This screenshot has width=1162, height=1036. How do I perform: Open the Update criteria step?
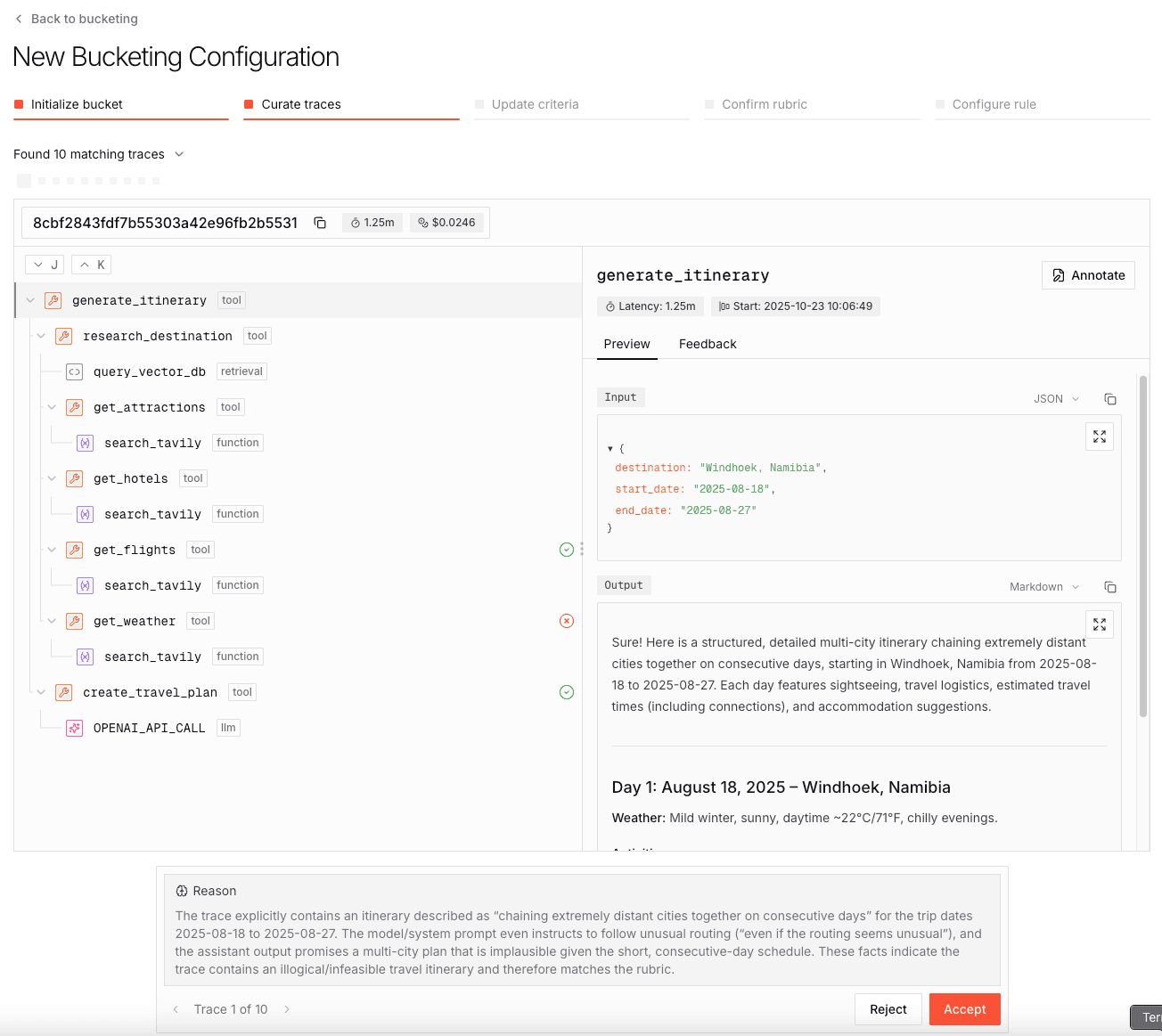(x=535, y=104)
